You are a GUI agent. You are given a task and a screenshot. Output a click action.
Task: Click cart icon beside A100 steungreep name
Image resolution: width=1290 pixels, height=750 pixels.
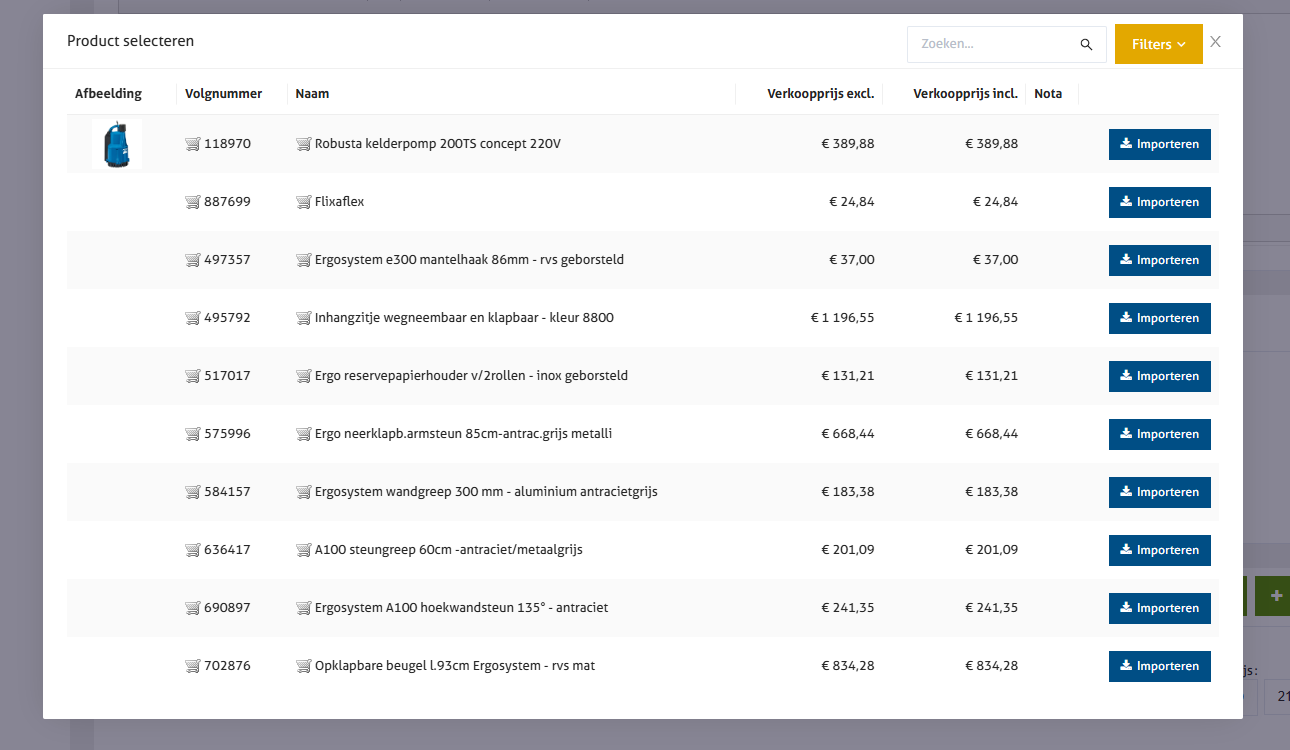304,550
